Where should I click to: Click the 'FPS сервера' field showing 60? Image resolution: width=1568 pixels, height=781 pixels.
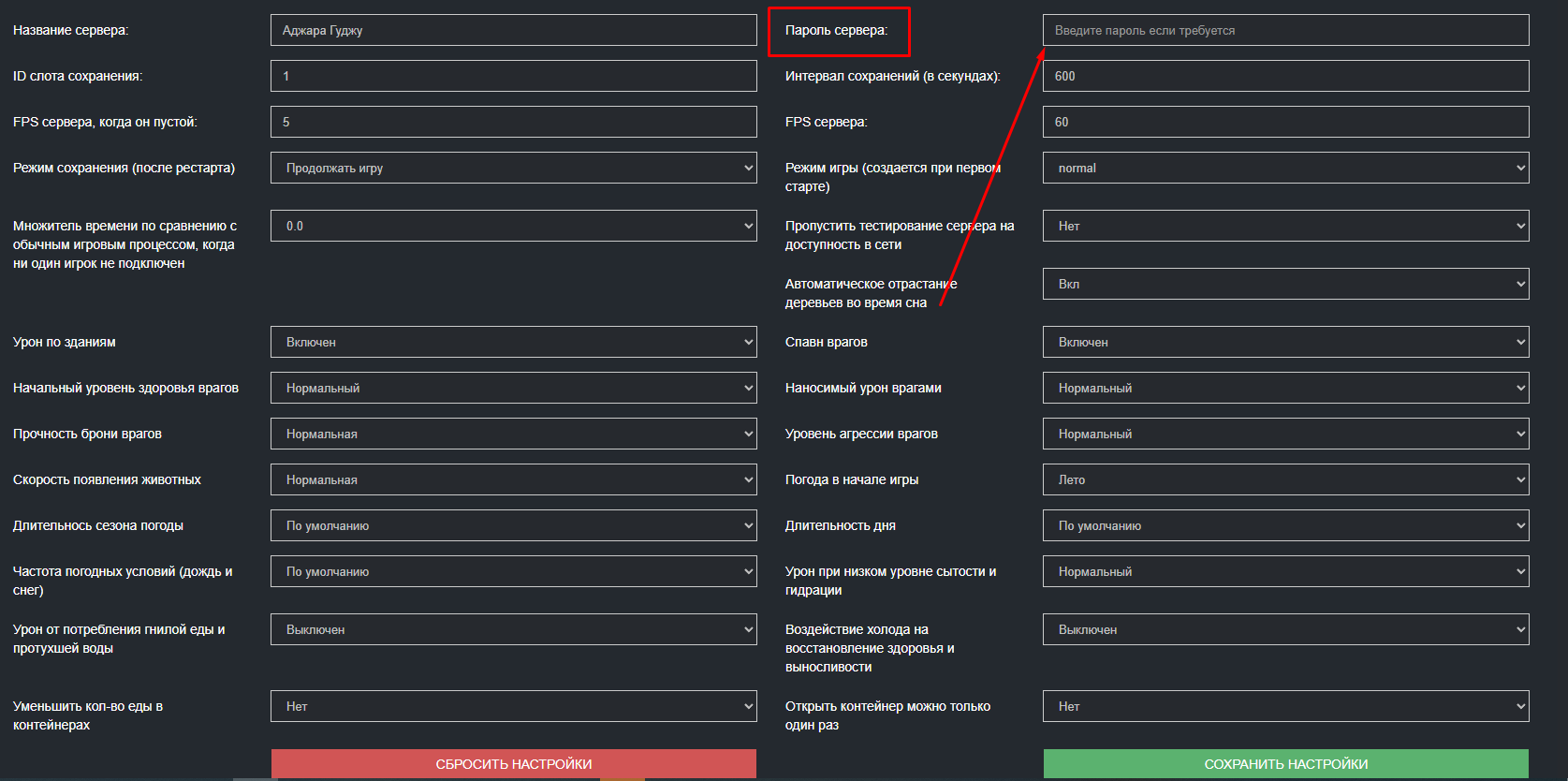(x=1285, y=122)
